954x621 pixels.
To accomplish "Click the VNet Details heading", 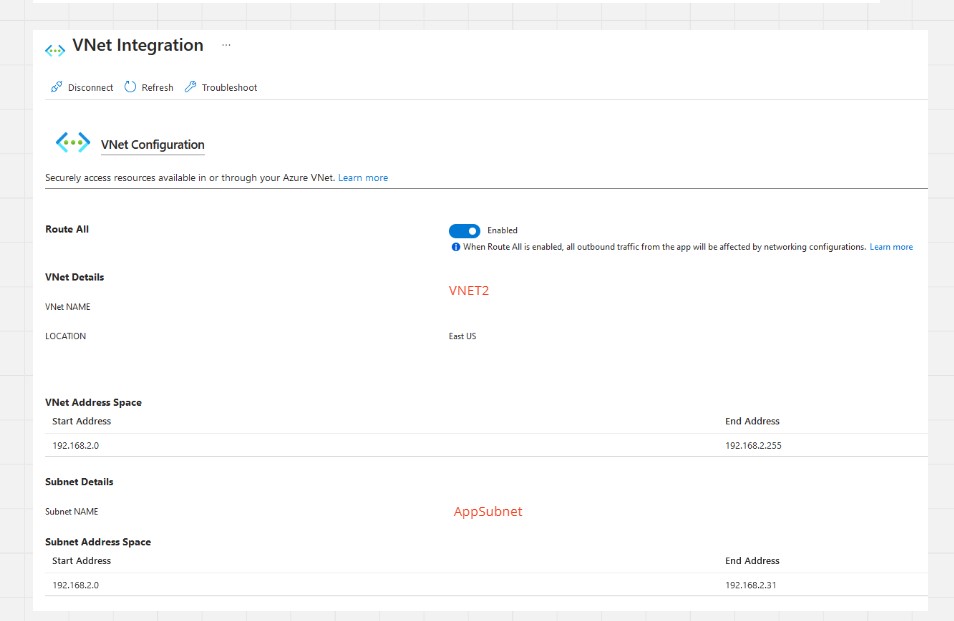I will point(75,277).
